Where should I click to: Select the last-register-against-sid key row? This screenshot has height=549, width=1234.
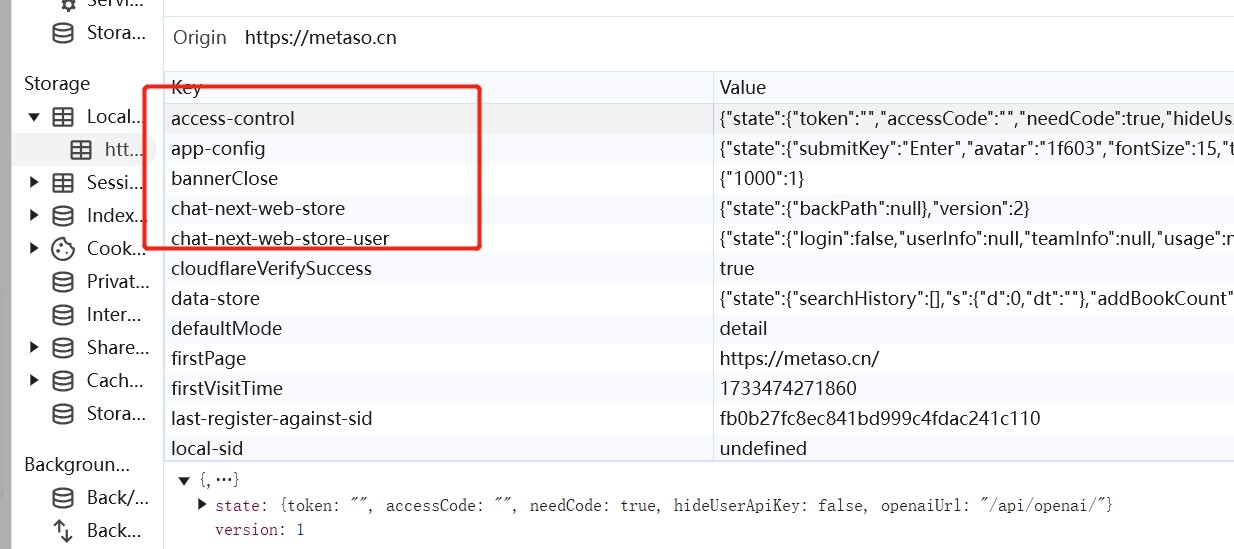point(698,418)
